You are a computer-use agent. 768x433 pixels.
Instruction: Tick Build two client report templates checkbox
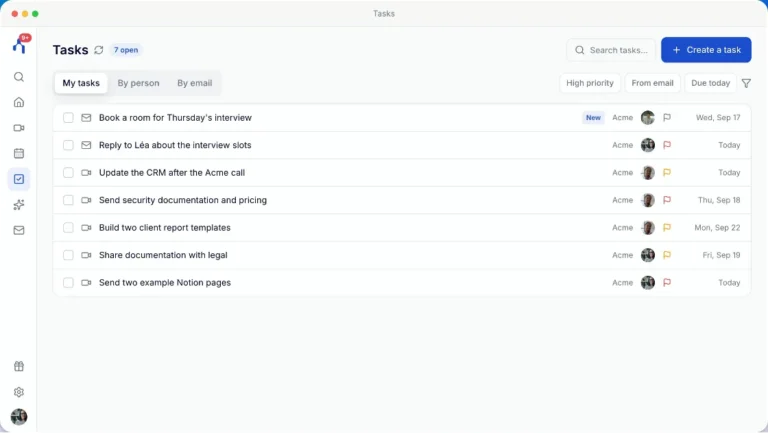tap(68, 227)
